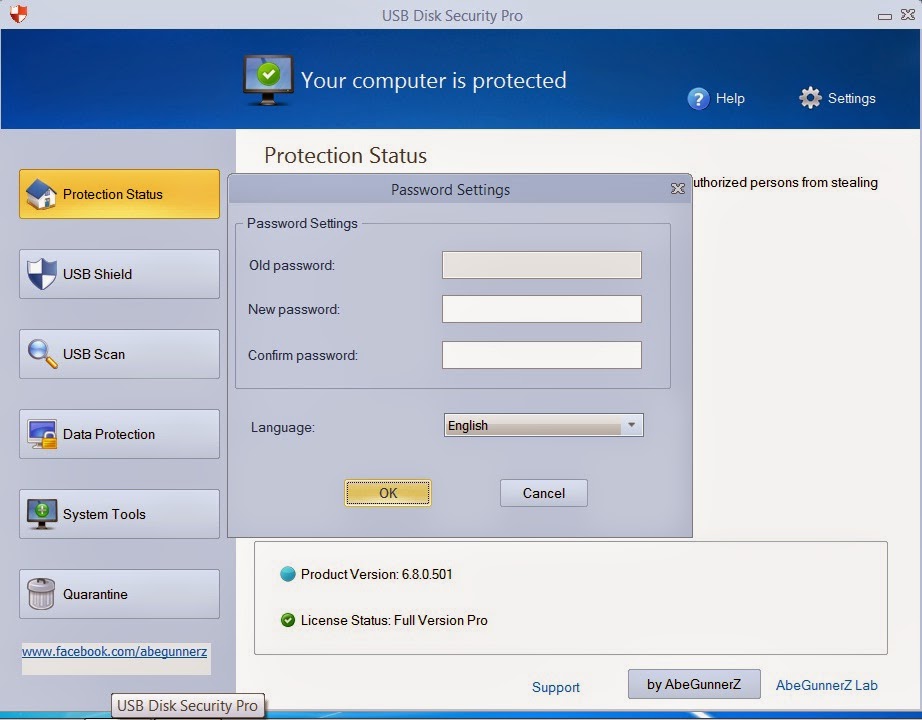The width and height of the screenshot is (922, 720).
Task: Minimize the USB Disk Security Pro window
Action: coord(884,16)
